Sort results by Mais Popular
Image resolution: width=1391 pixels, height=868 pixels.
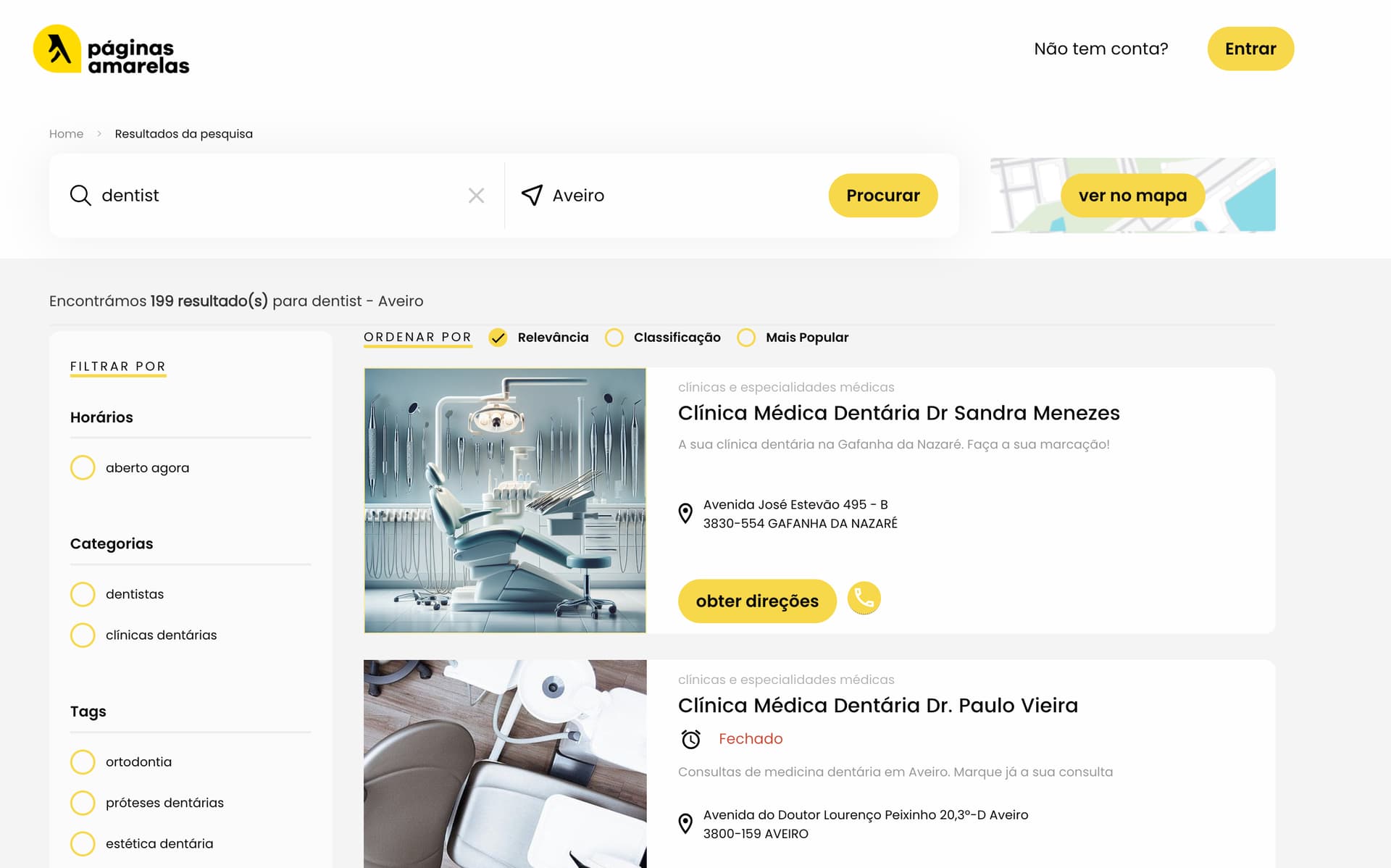pyautogui.click(x=746, y=338)
